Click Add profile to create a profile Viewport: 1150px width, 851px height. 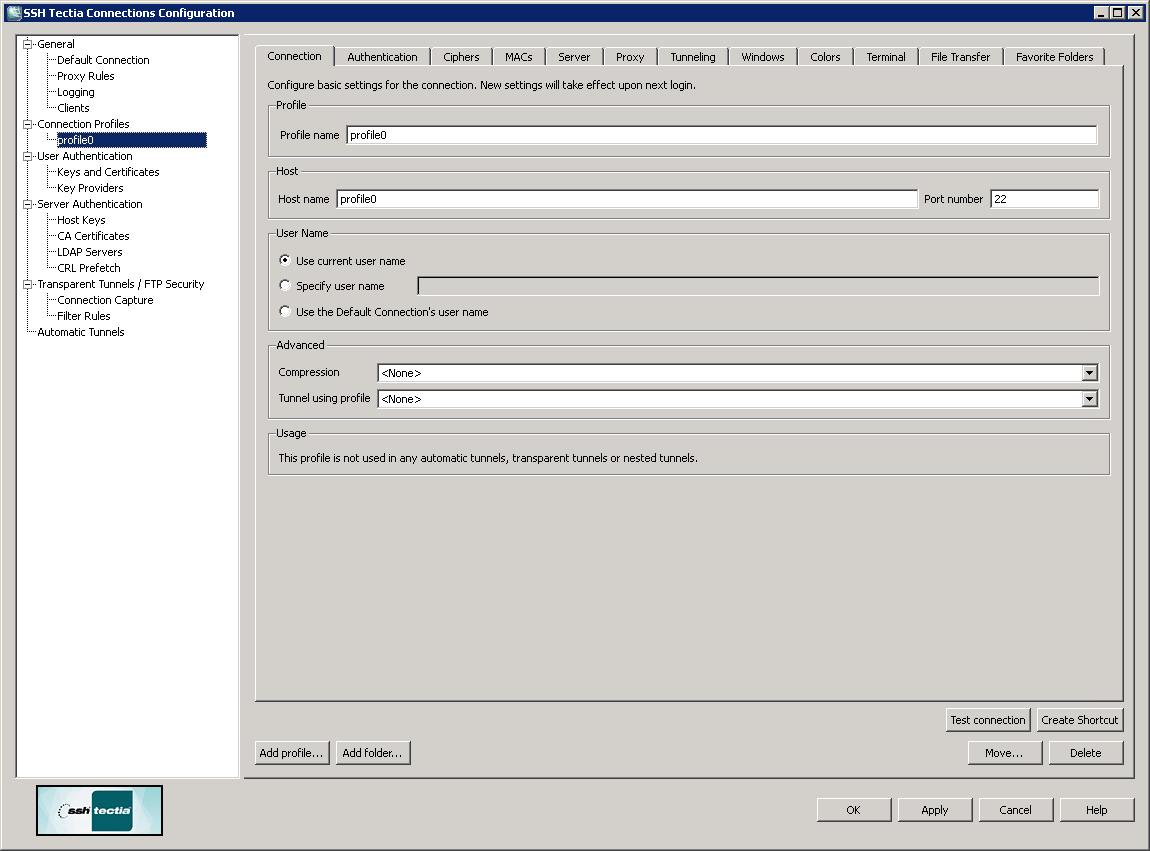[x=291, y=752]
